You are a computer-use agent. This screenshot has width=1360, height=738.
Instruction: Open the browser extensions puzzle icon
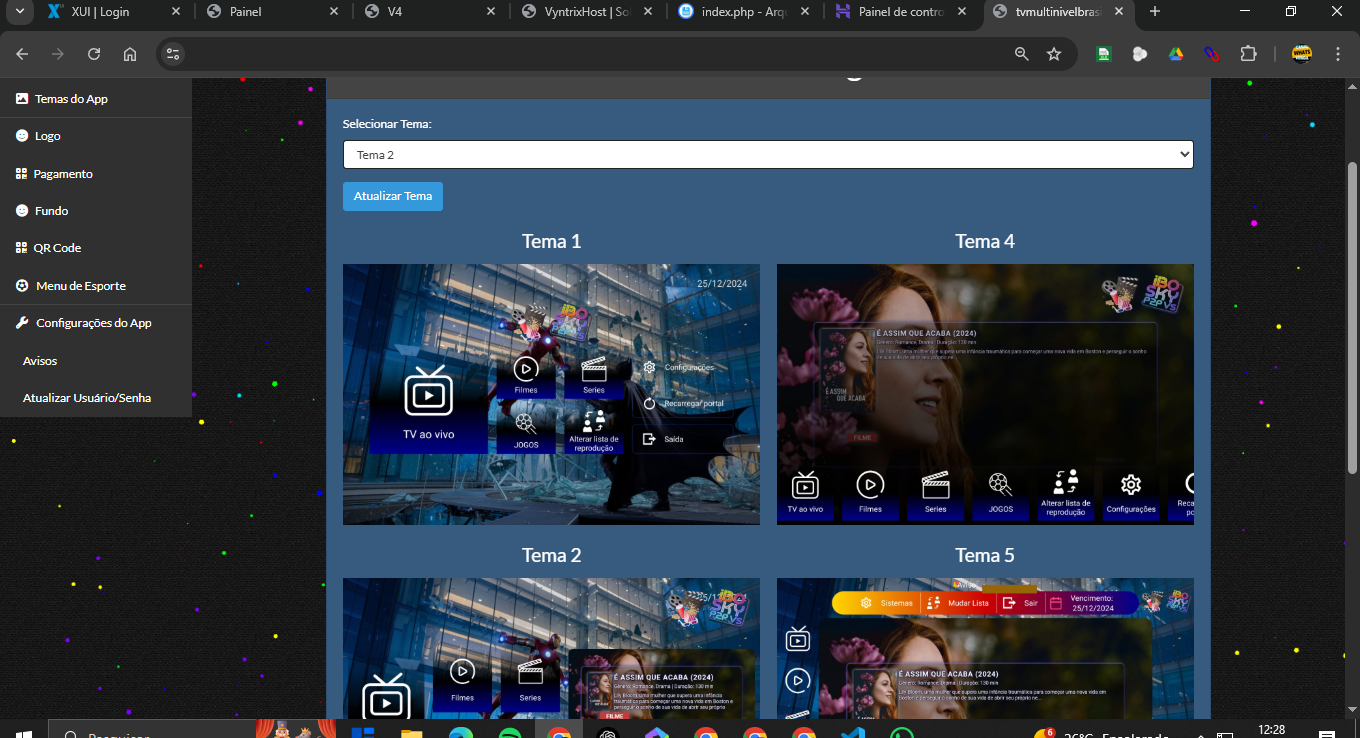click(1248, 54)
